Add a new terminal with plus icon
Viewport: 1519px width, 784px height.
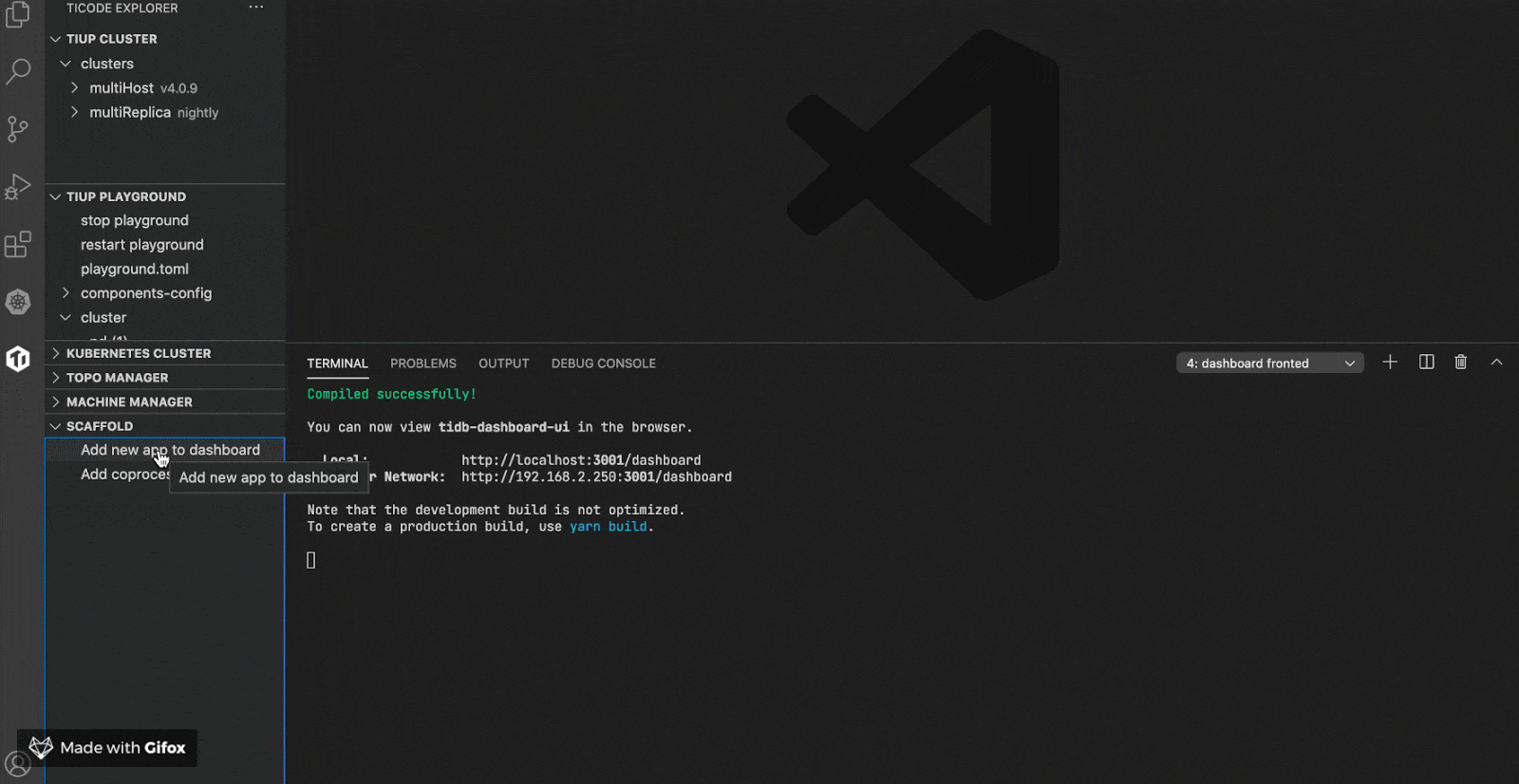tap(1390, 363)
